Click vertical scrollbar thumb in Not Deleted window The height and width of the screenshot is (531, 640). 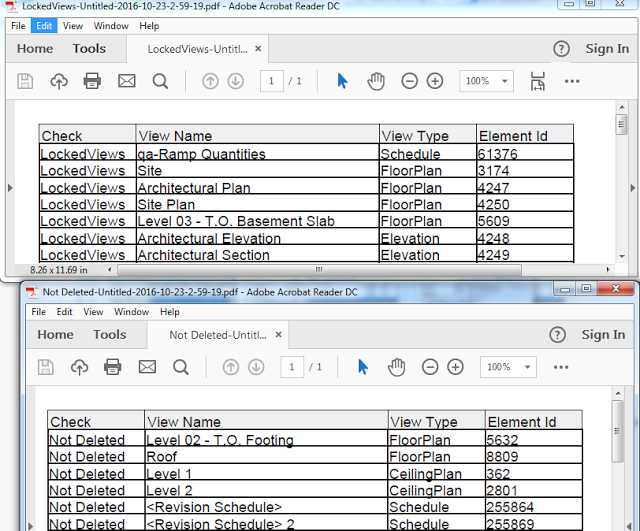pos(618,431)
